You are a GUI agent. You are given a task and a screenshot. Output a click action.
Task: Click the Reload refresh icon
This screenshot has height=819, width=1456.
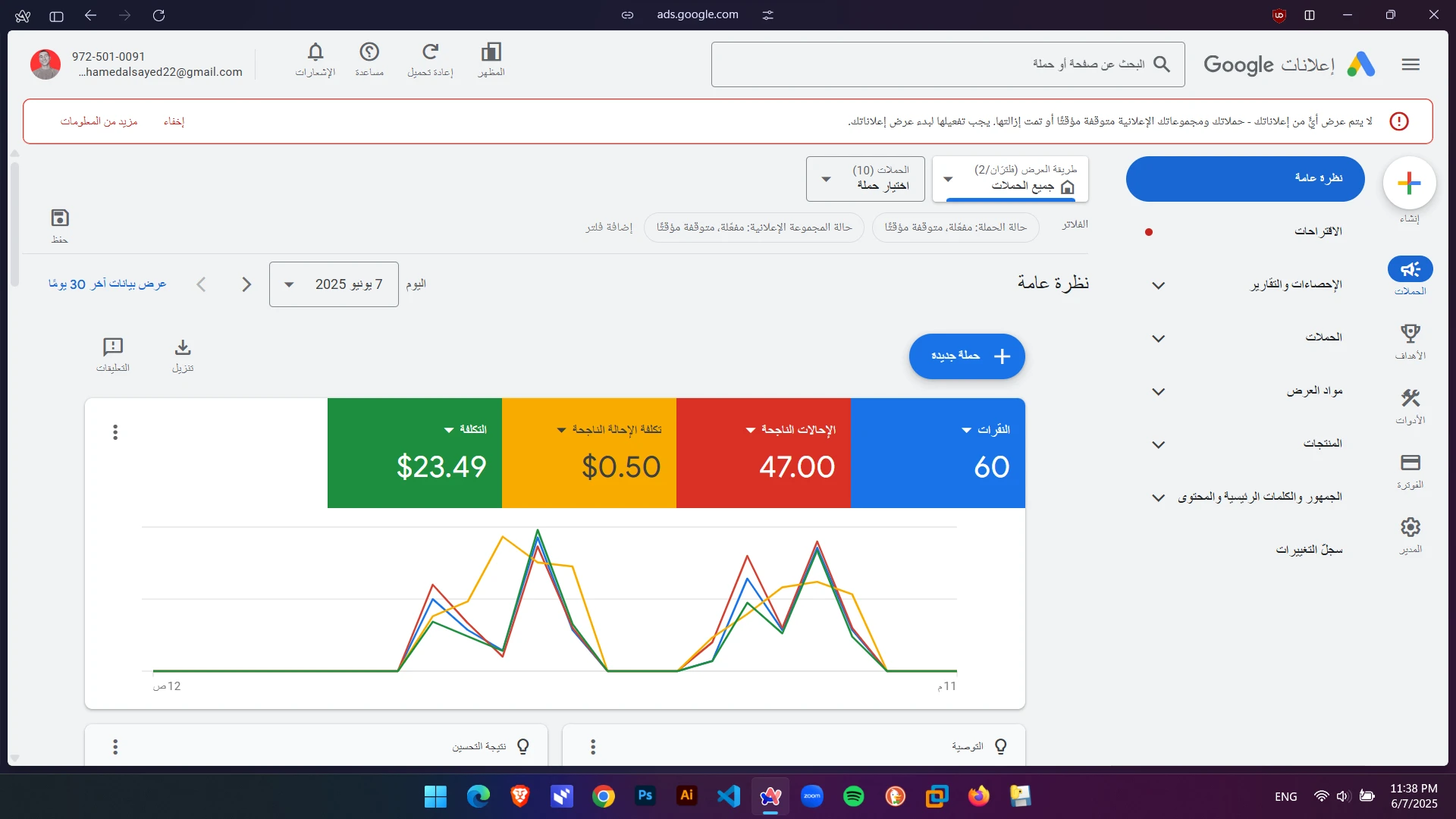tap(430, 52)
